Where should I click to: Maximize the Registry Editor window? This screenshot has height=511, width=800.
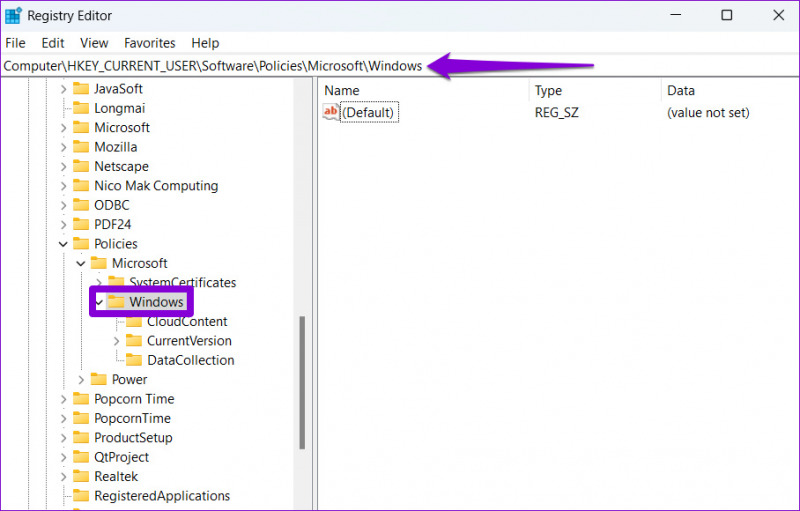pos(727,15)
